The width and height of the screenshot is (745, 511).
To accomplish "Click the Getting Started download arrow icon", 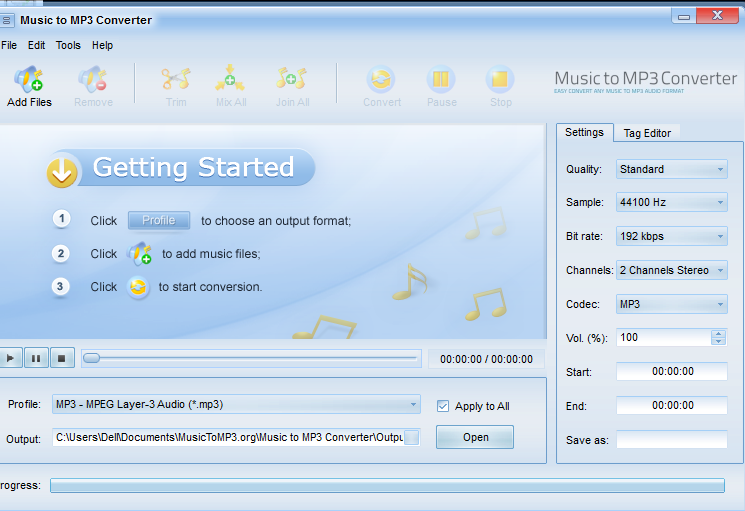I will click(x=62, y=172).
